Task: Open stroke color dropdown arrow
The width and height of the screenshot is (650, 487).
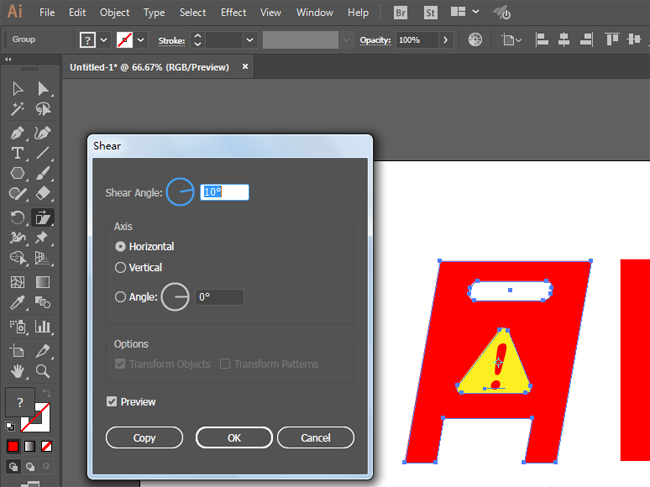Action: (141, 40)
